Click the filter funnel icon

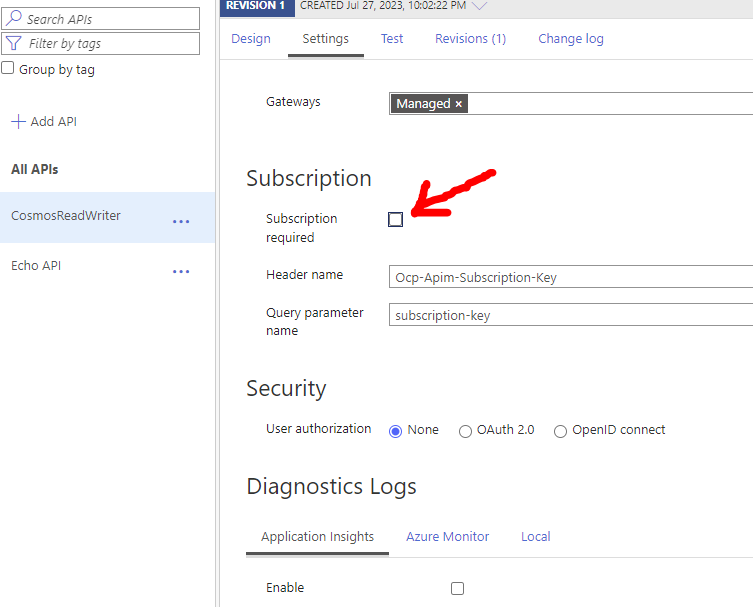(x=13, y=43)
